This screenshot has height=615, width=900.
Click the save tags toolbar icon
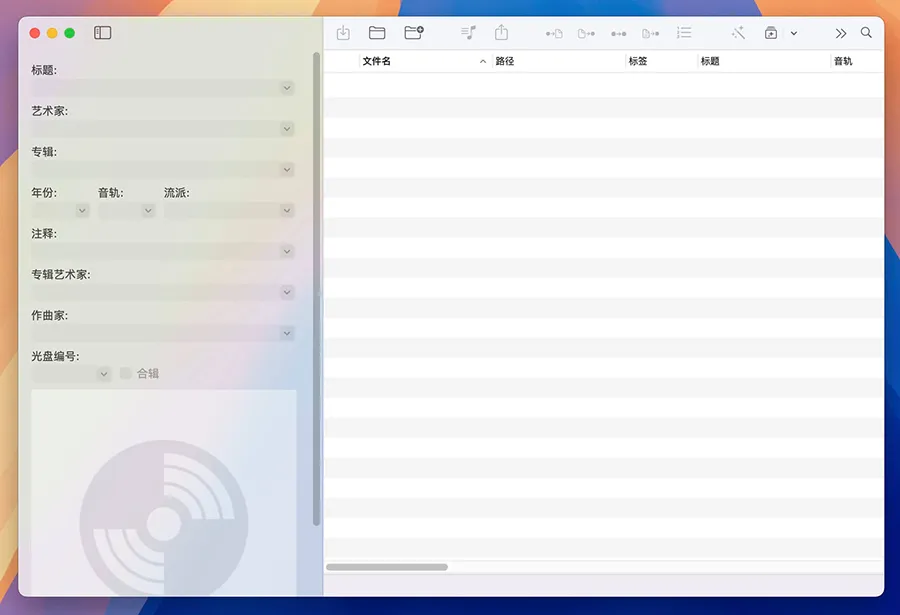point(343,33)
